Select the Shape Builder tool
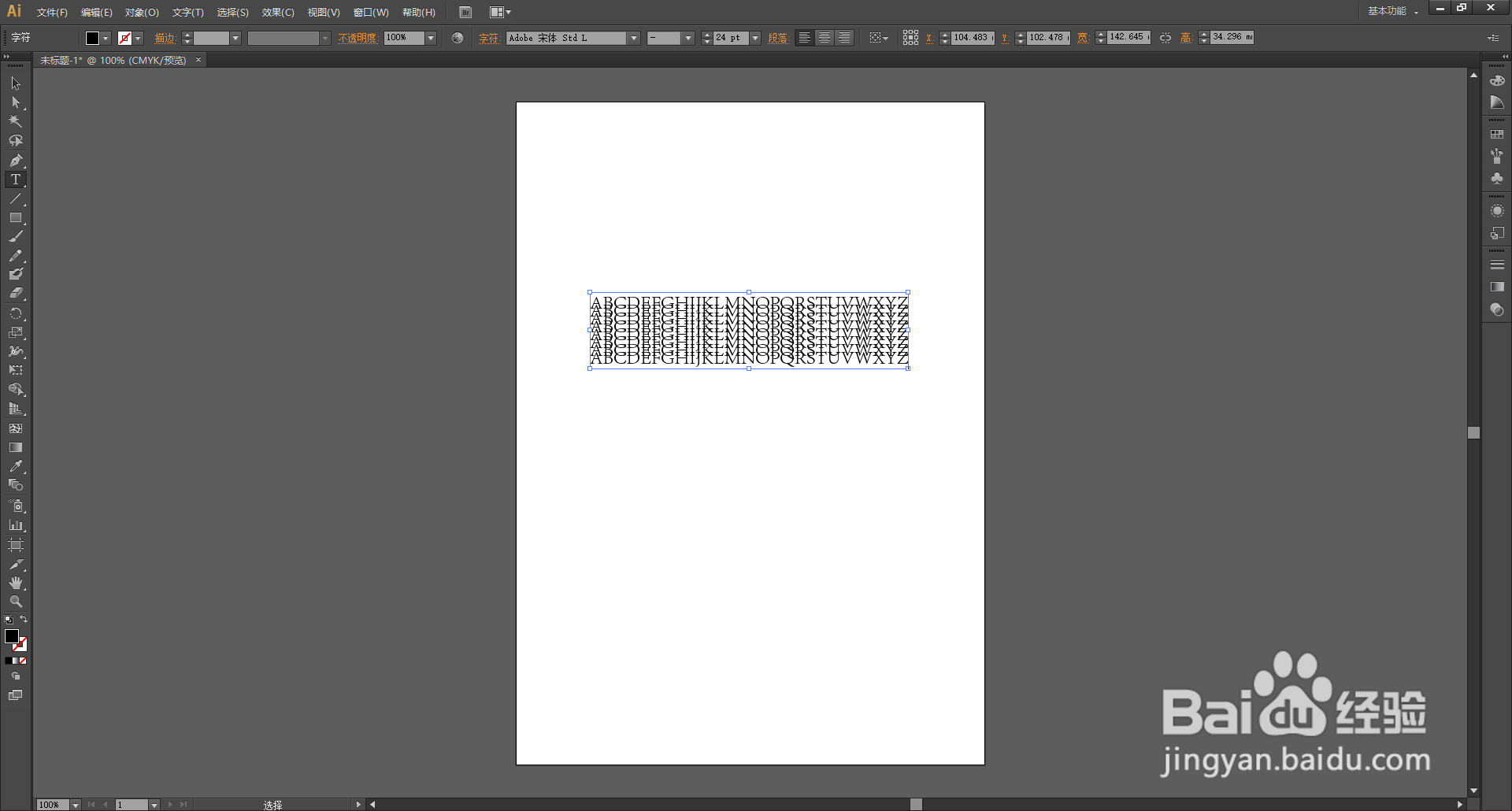 (16, 390)
